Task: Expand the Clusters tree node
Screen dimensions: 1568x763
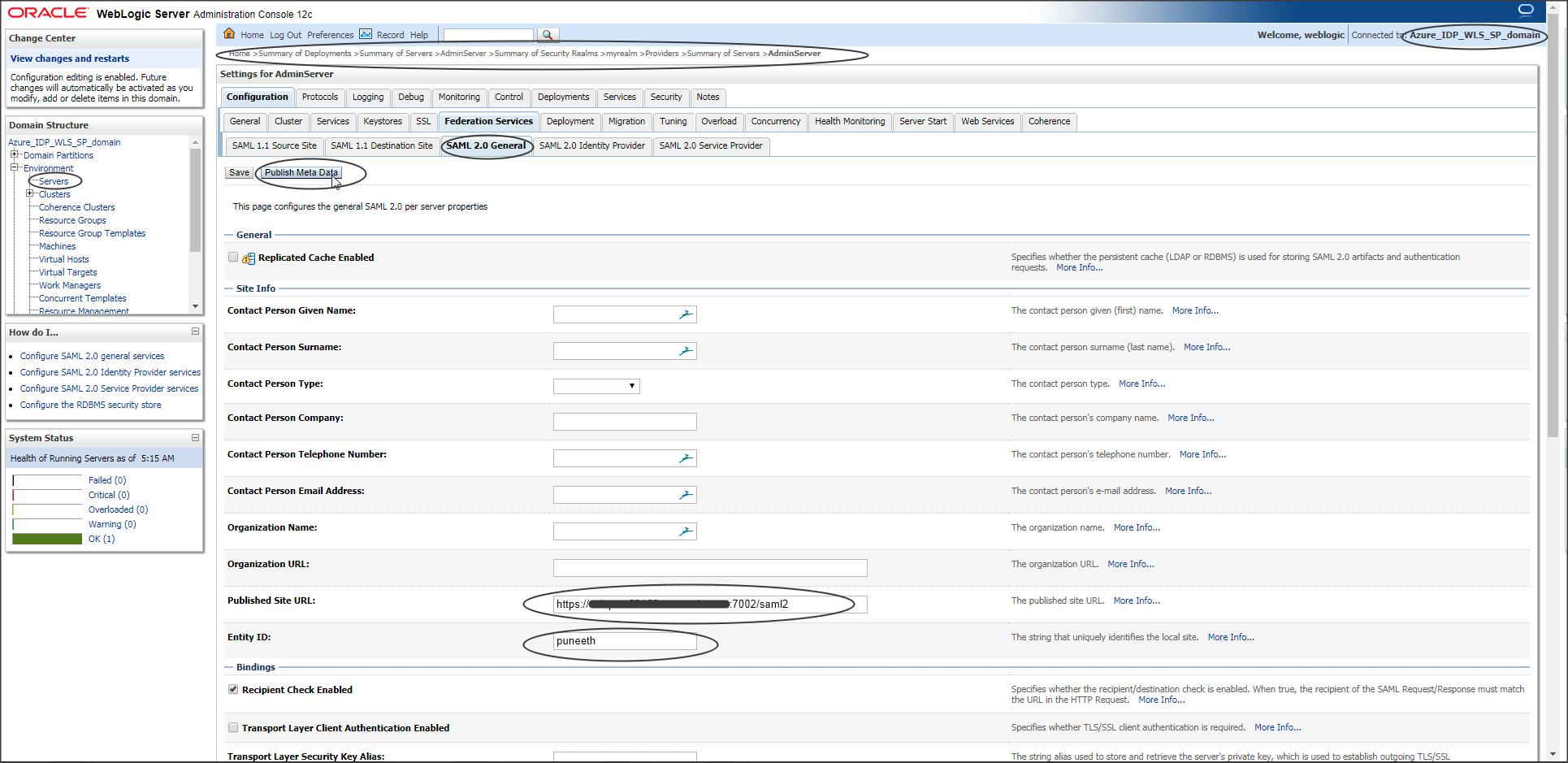Action: pos(30,193)
